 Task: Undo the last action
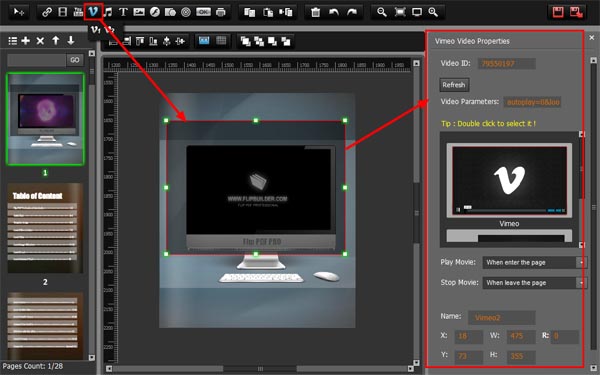click(334, 12)
